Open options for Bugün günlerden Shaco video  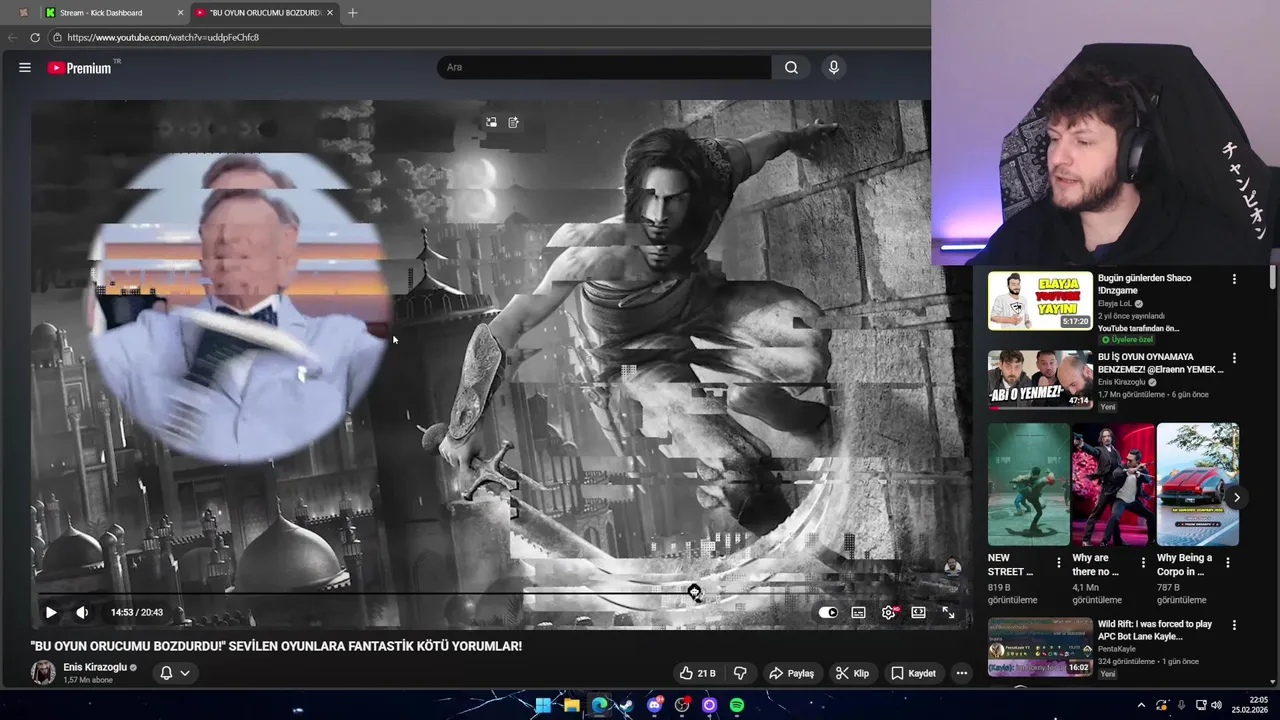click(x=1234, y=279)
